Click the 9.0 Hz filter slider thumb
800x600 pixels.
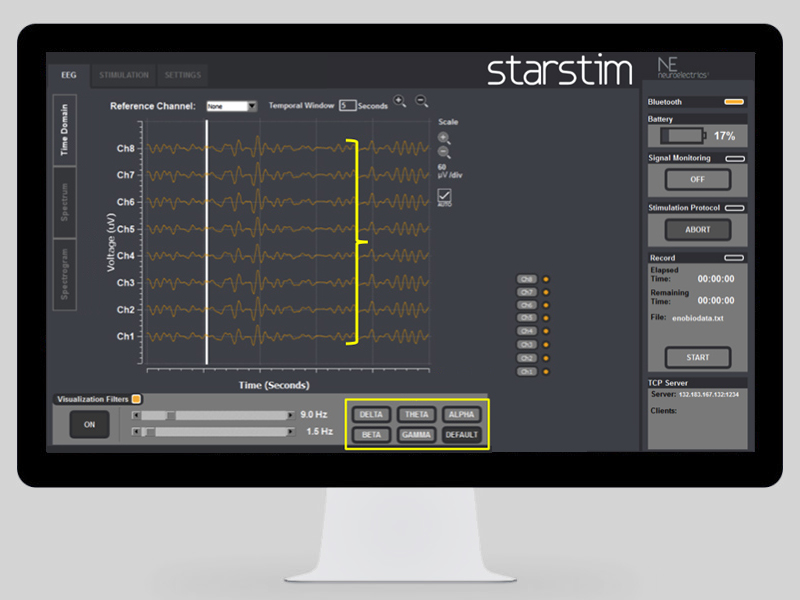click(170, 415)
